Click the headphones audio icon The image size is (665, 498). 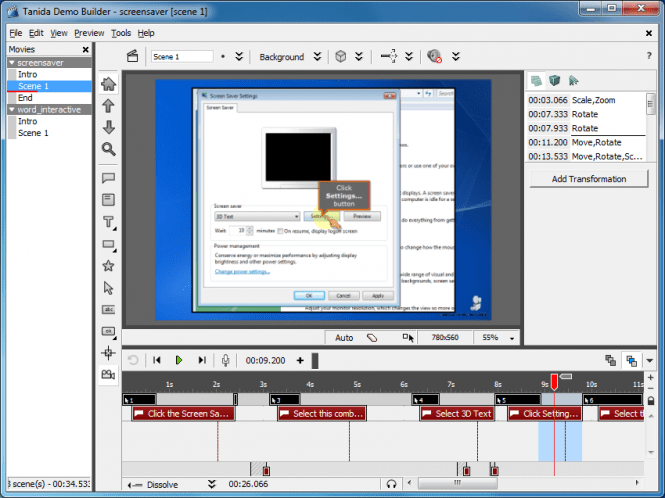tap(391, 484)
